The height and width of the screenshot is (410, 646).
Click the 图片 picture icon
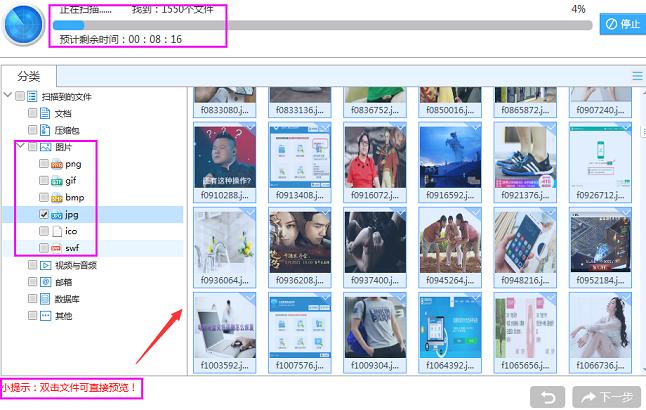point(45,147)
